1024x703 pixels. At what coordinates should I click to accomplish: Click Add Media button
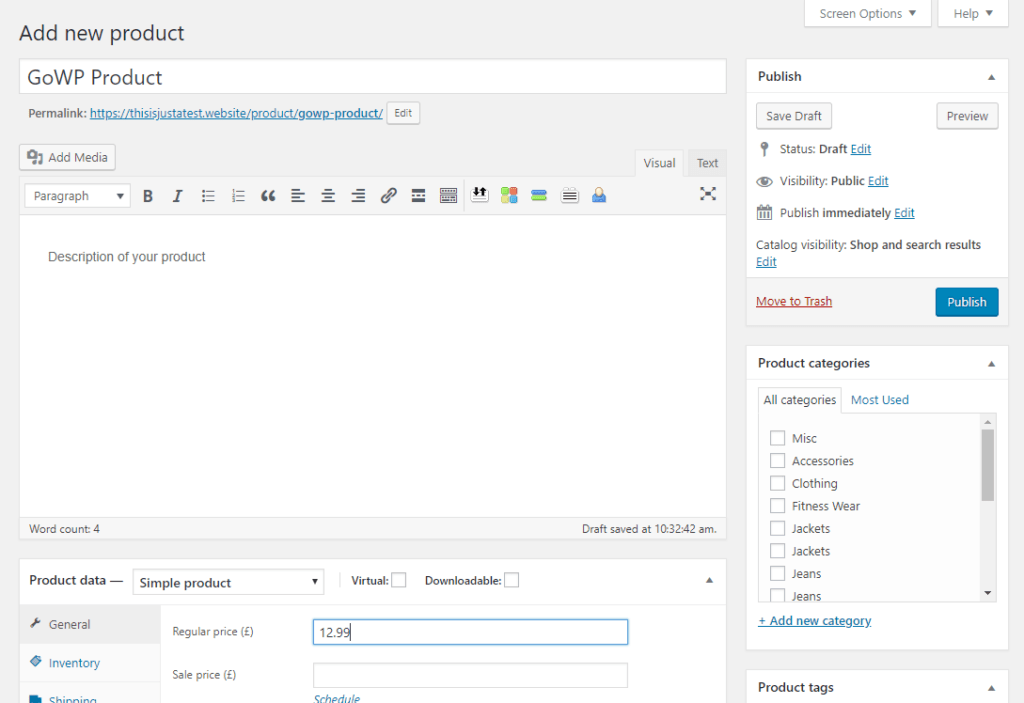pyautogui.click(x=67, y=157)
